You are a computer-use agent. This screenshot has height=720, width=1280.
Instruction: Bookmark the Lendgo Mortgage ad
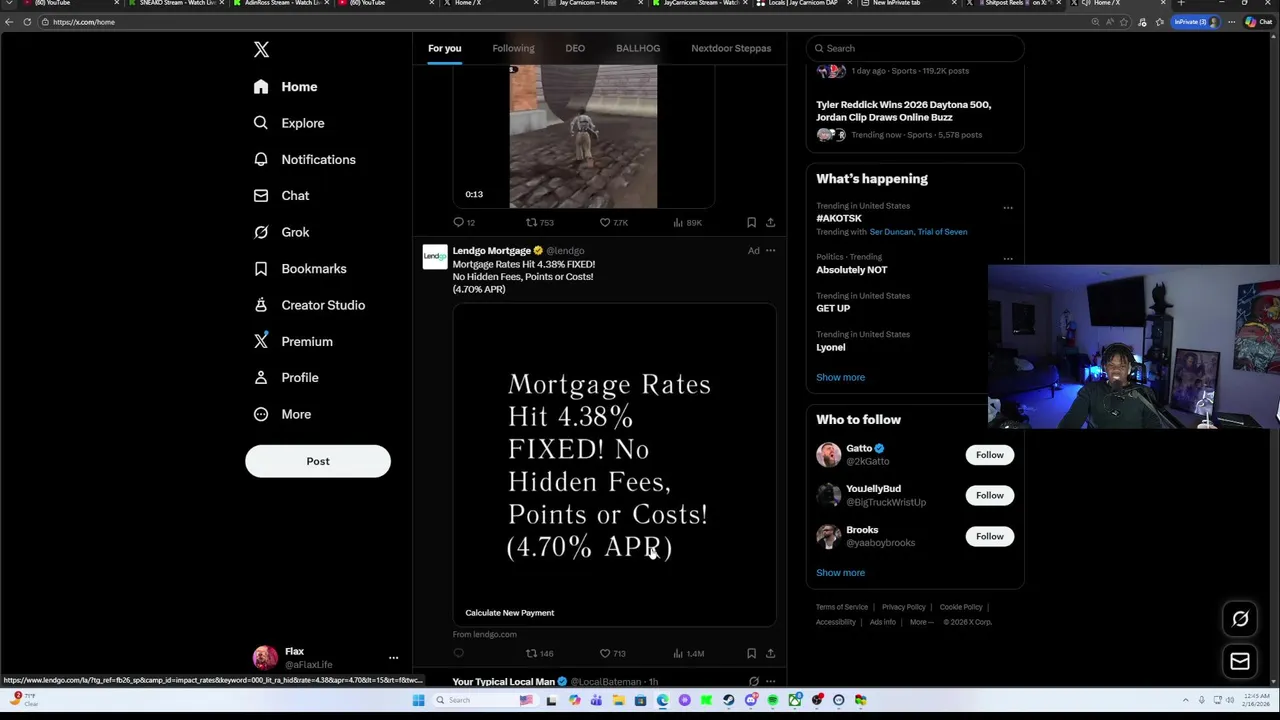[x=751, y=654]
